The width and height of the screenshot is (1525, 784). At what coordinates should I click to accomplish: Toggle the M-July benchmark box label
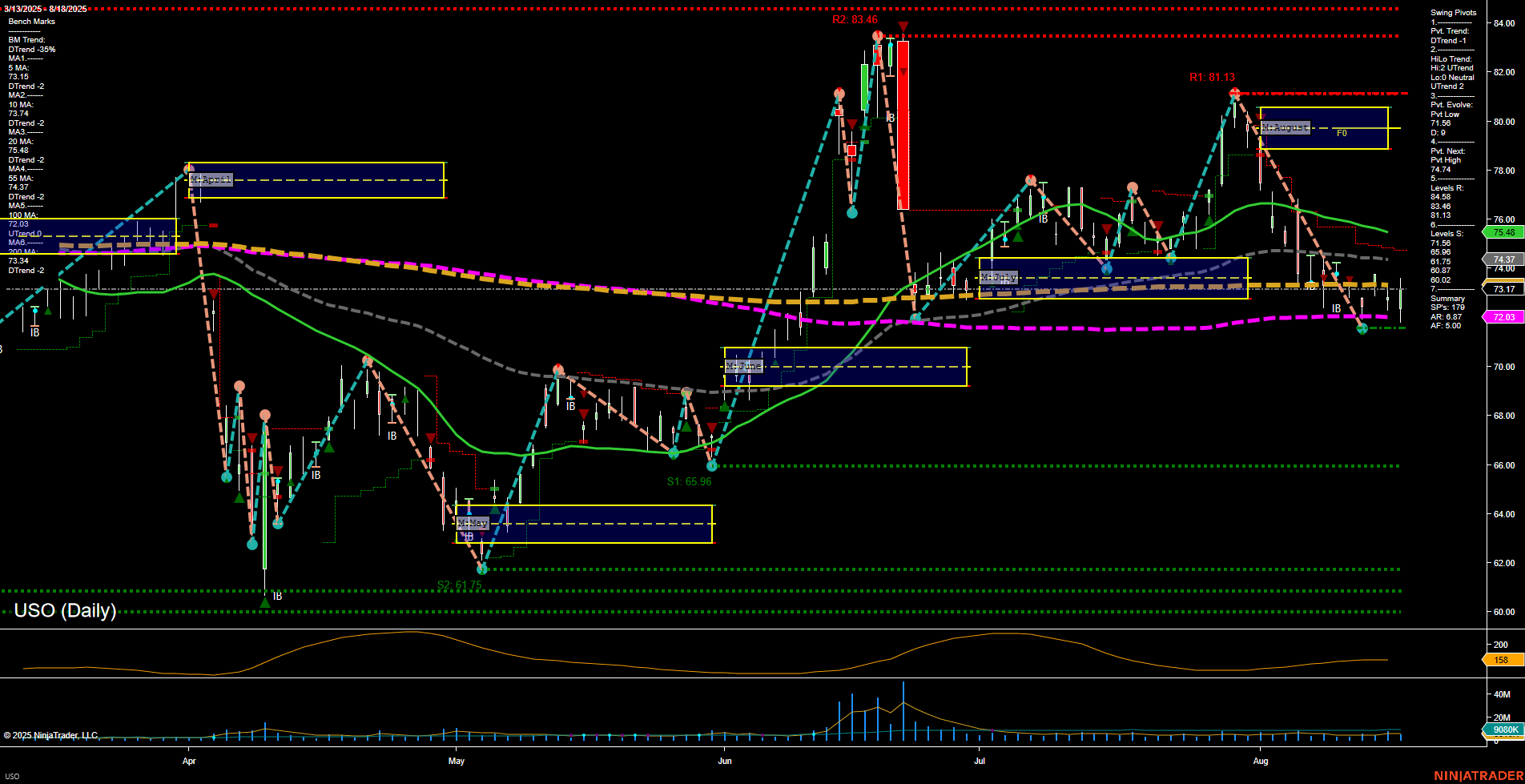(x=999, y=277)
